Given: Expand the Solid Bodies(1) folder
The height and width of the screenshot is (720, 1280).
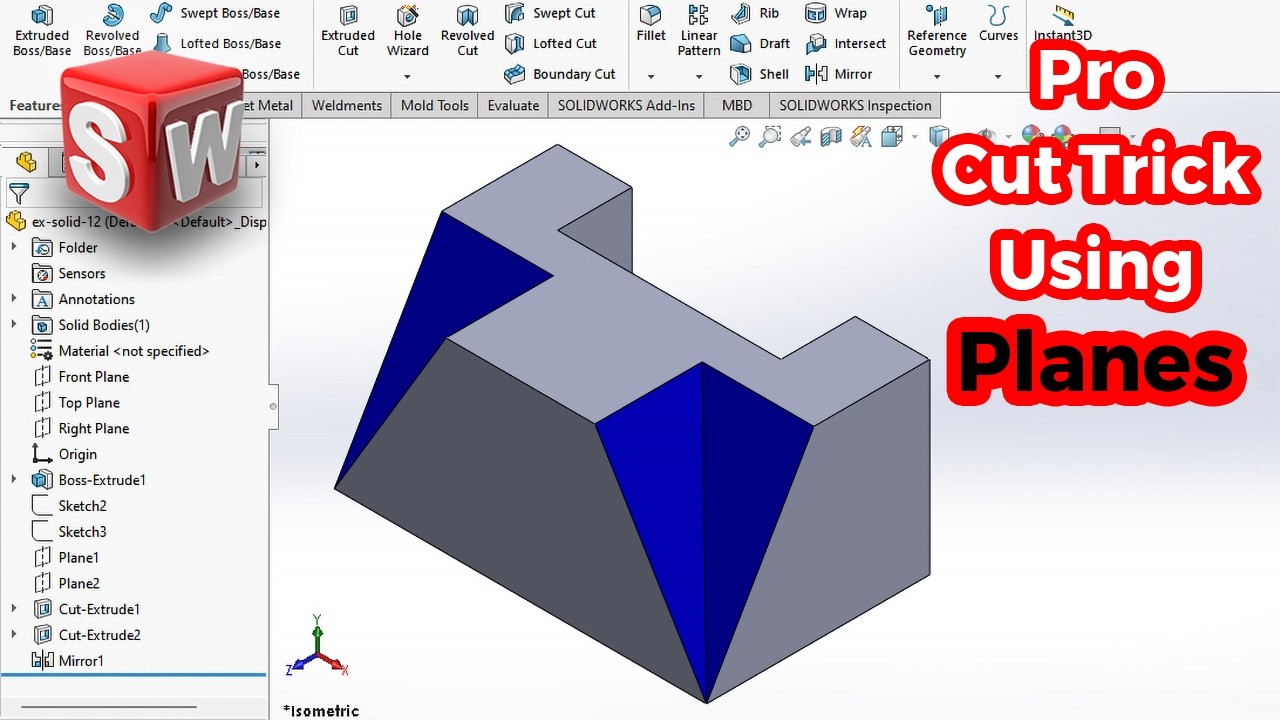Looking at the screenshot, I should pyautogui.click(x=13, y=325).
